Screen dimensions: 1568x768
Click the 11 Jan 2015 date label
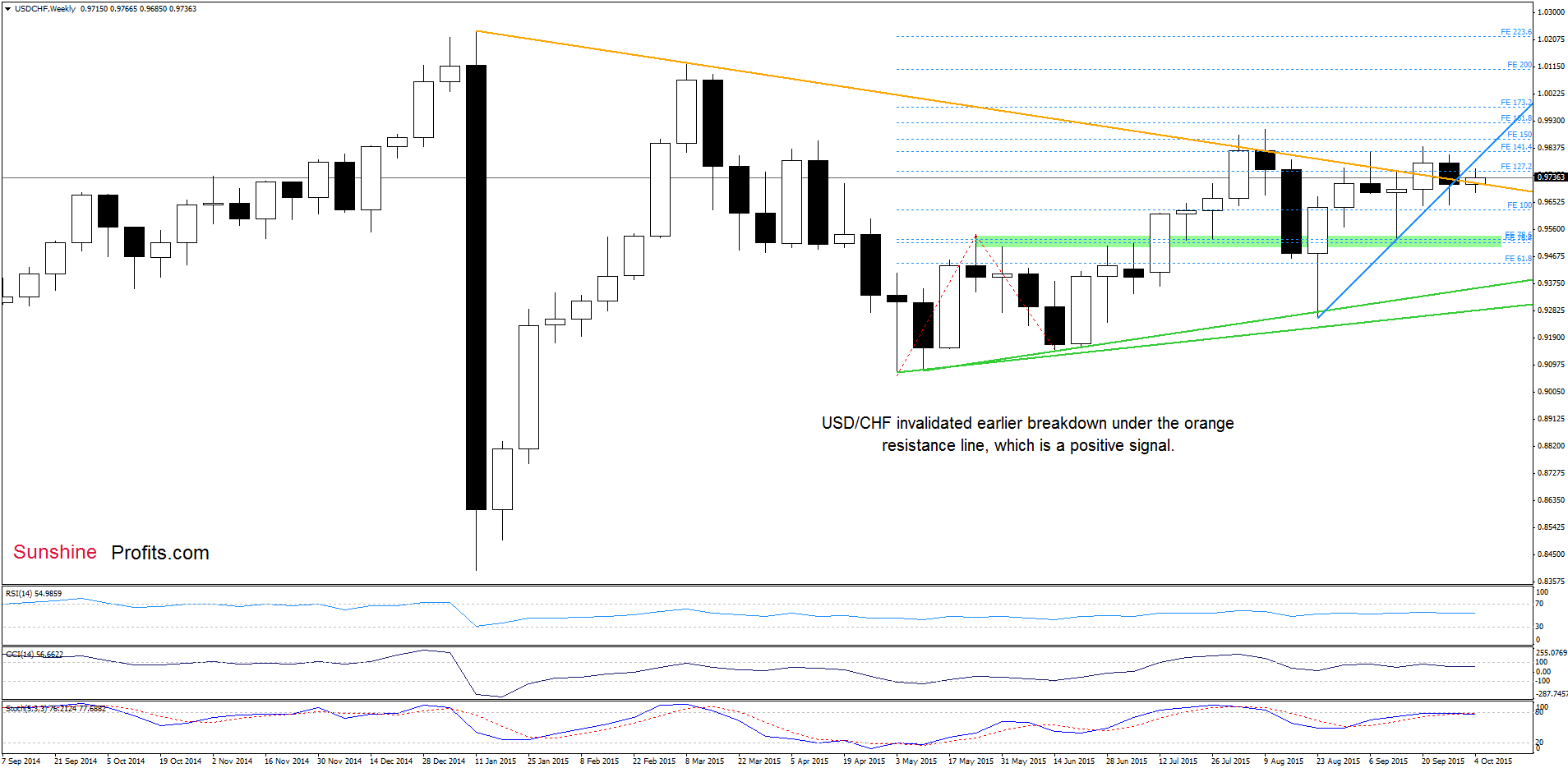point(496,761)
